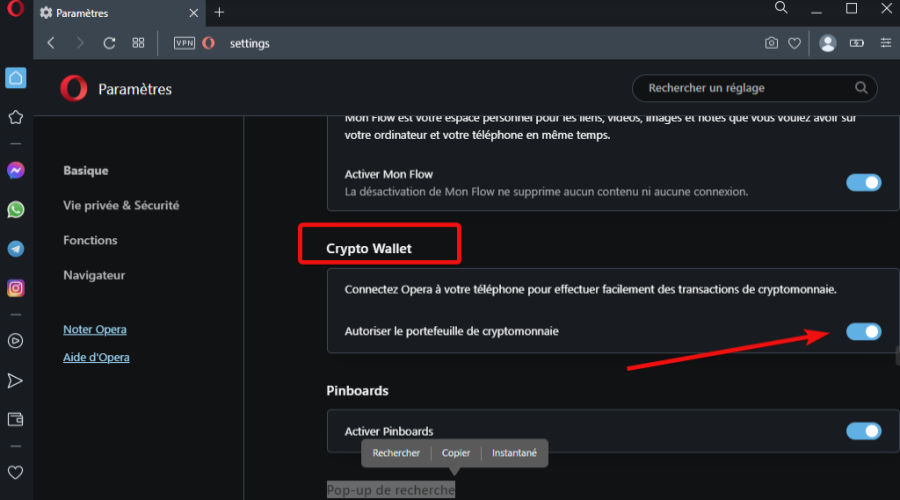Open the Speed Dial grid icon

[138, 43]
